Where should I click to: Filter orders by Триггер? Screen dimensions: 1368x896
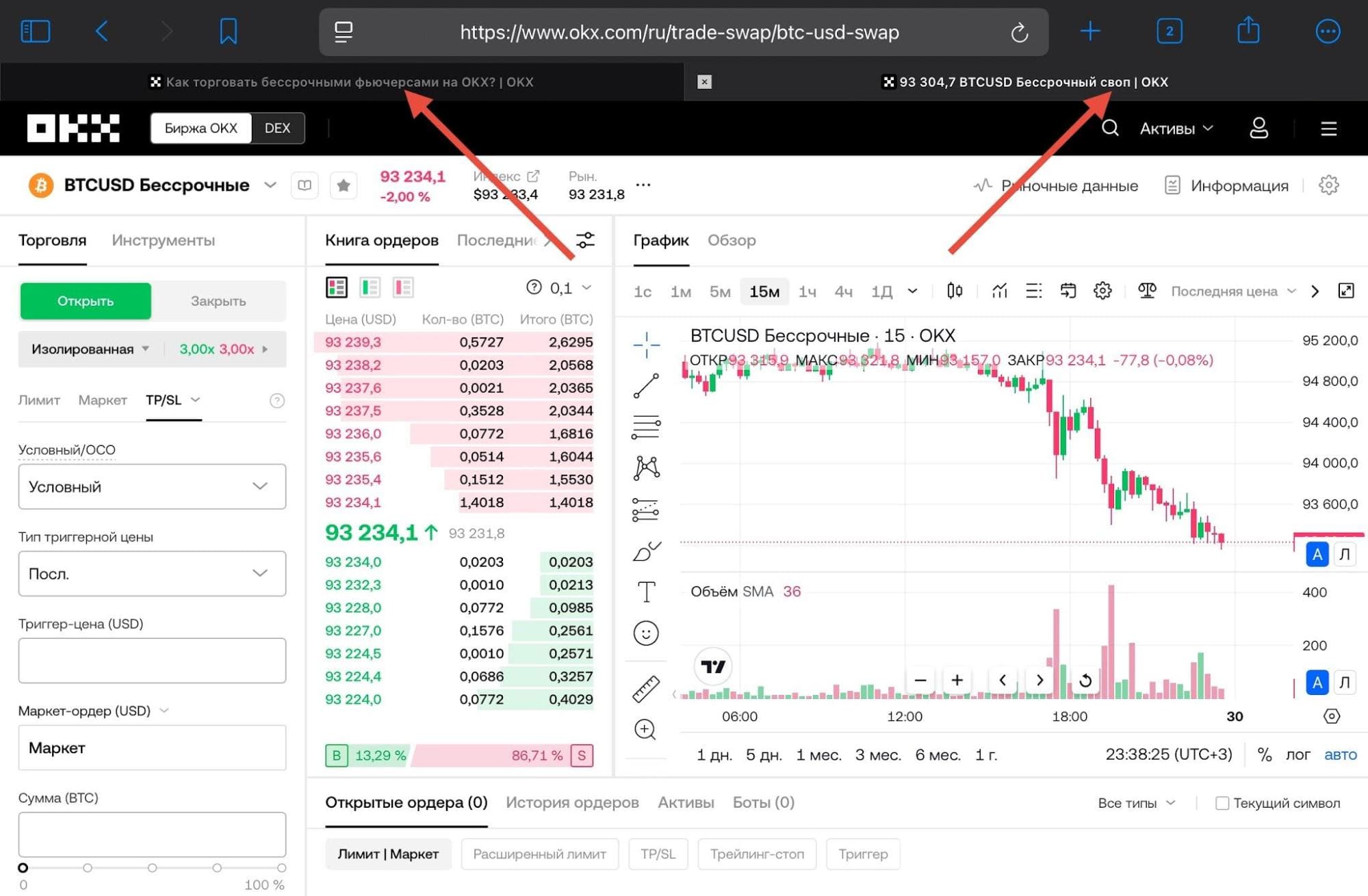tap(863, 854)
